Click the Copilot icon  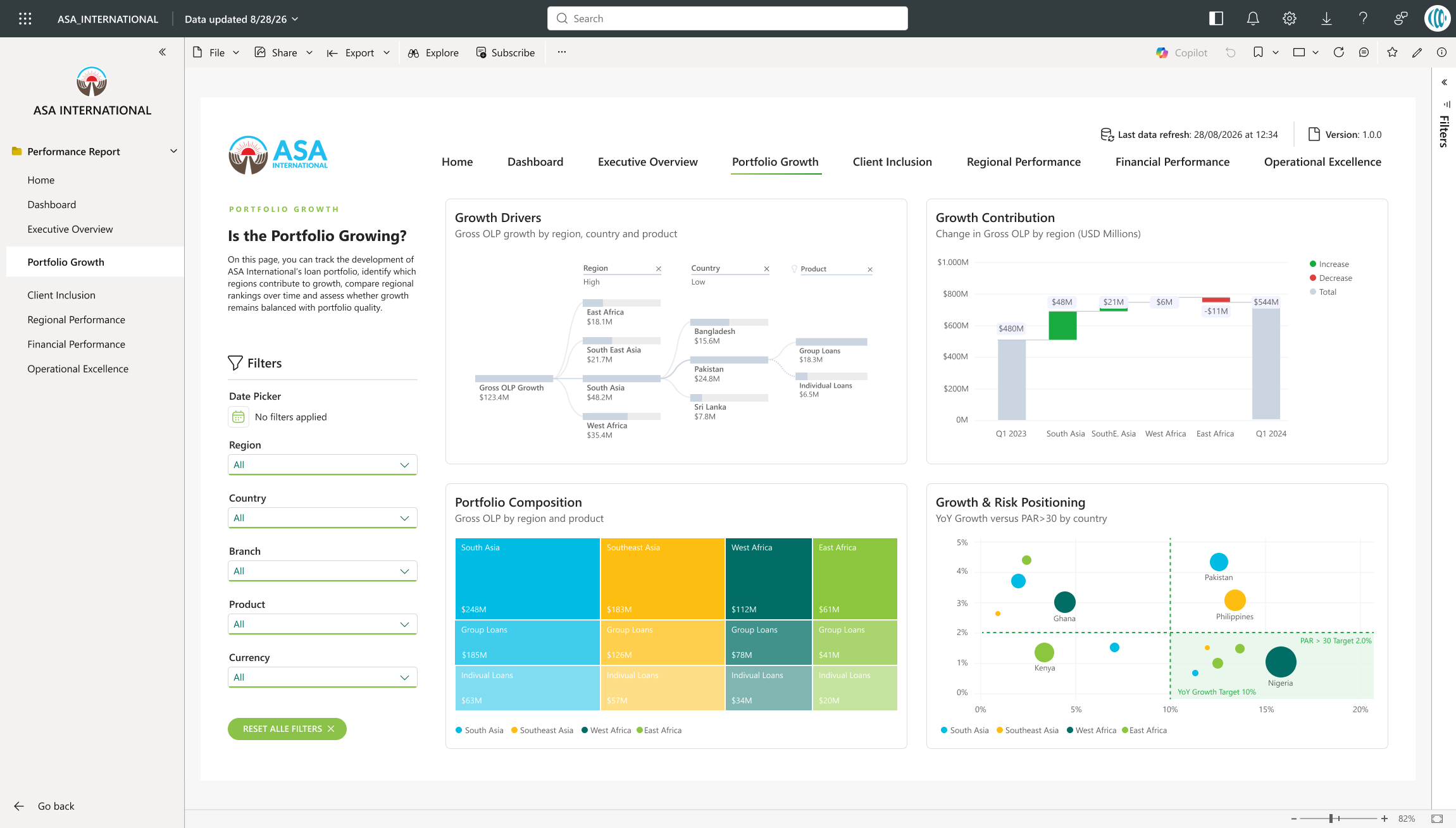(x=1162, y=53)
